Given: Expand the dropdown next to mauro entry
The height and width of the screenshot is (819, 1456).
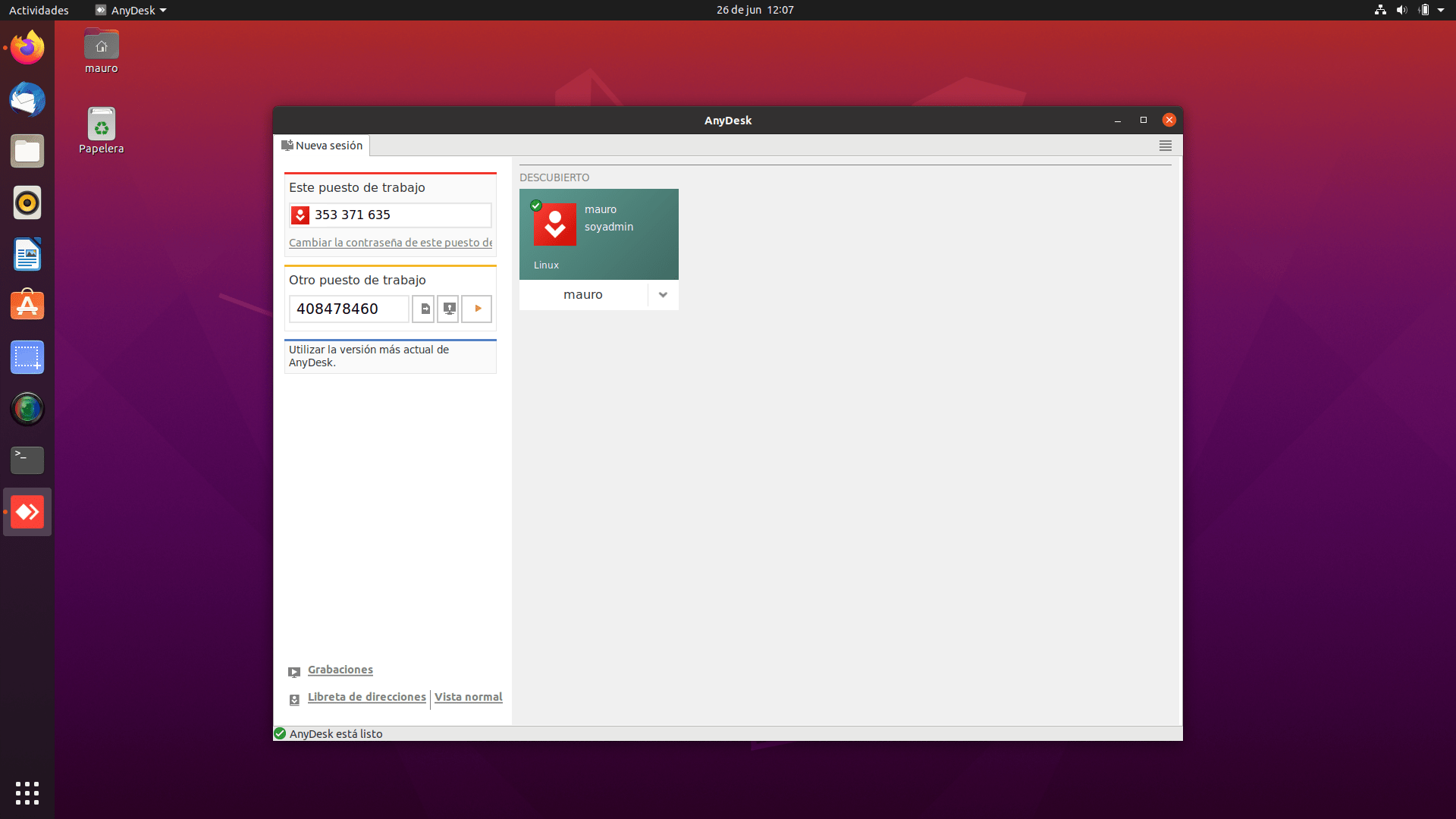Looking at the screenshot, I should [x=663, y=295].
